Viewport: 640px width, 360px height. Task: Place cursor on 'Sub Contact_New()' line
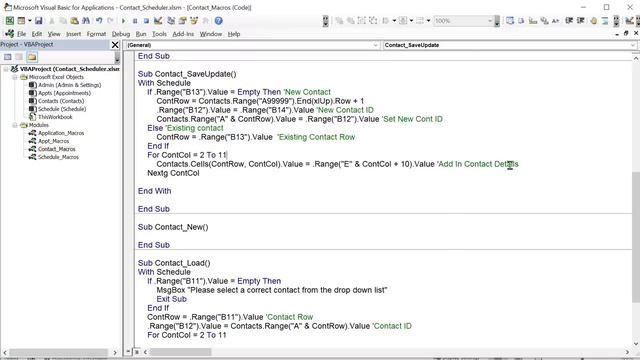pyautogui.click(x=173, y=227)
